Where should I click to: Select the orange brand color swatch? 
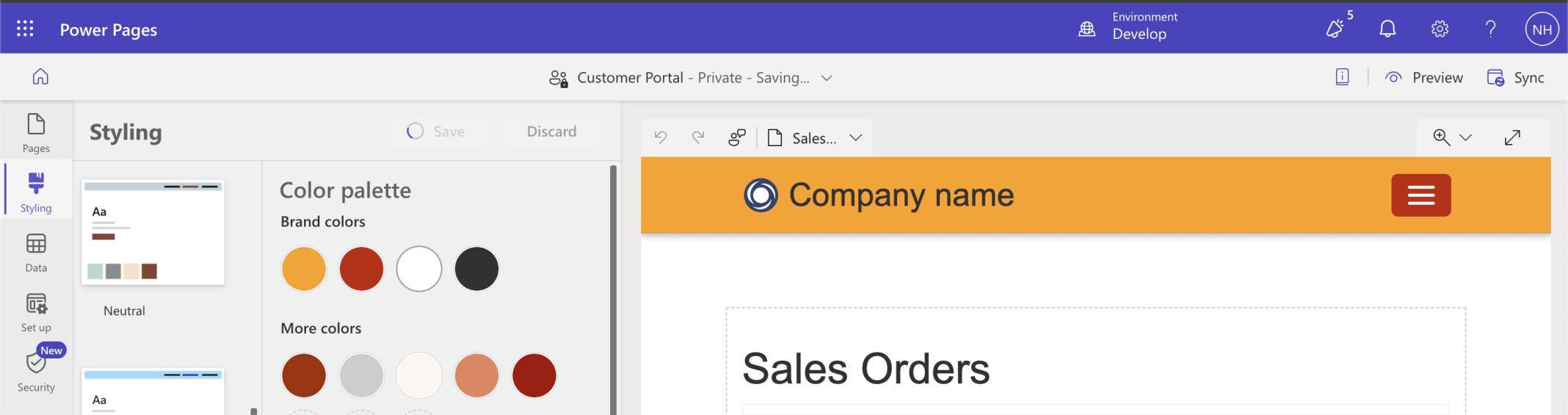[x=304, y=269]
